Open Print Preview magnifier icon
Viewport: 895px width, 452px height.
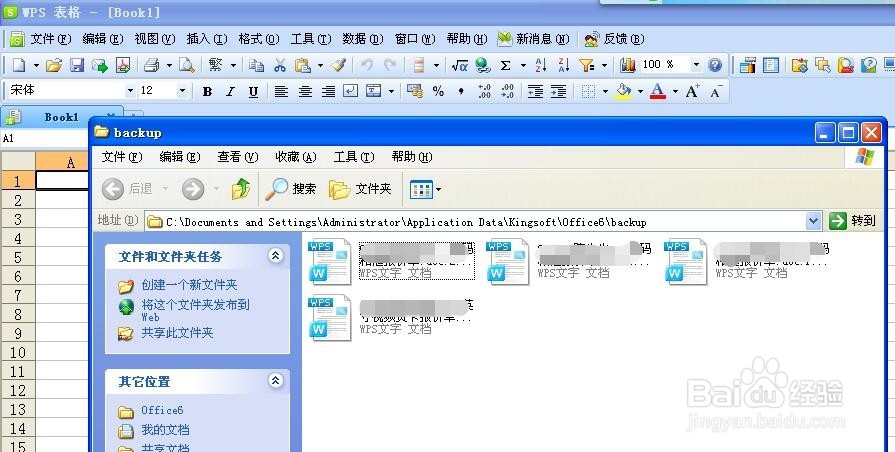coord(187,65)
